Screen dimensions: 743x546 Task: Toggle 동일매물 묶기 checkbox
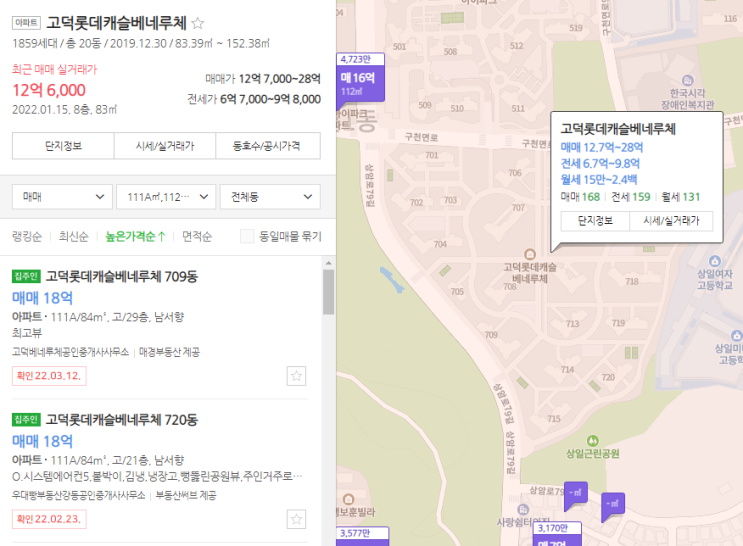247,236
